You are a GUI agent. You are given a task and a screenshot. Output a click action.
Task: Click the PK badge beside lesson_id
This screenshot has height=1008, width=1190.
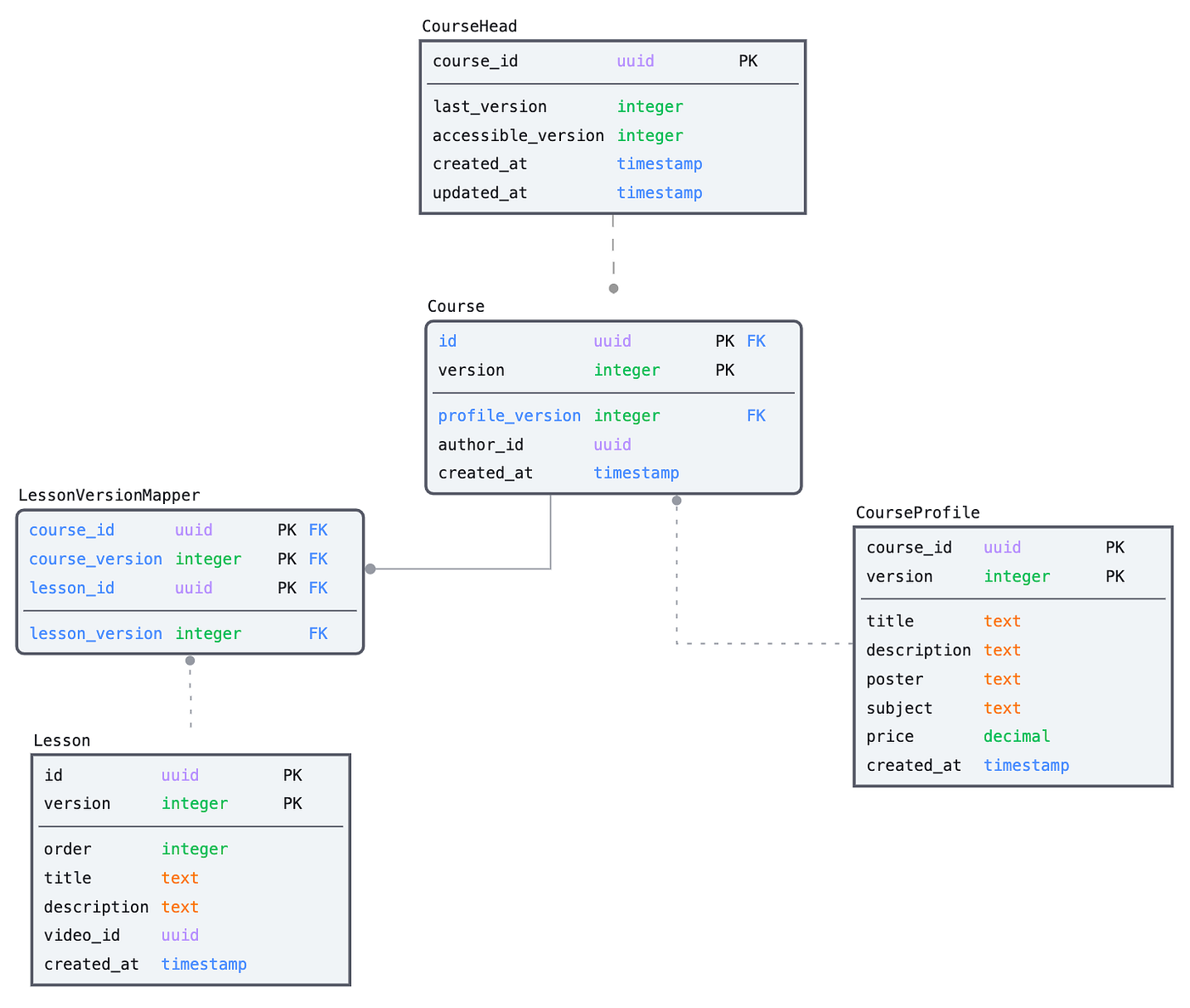286,587
